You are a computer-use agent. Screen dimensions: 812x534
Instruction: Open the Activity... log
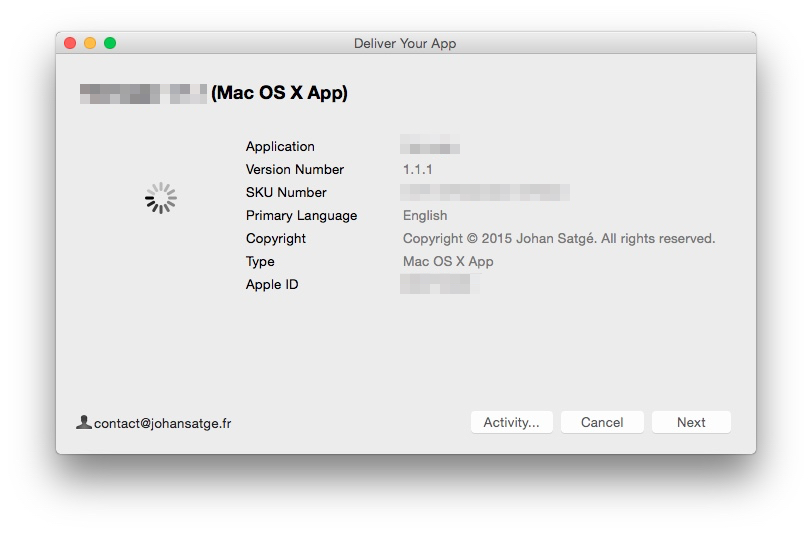(x=511, y=422)
